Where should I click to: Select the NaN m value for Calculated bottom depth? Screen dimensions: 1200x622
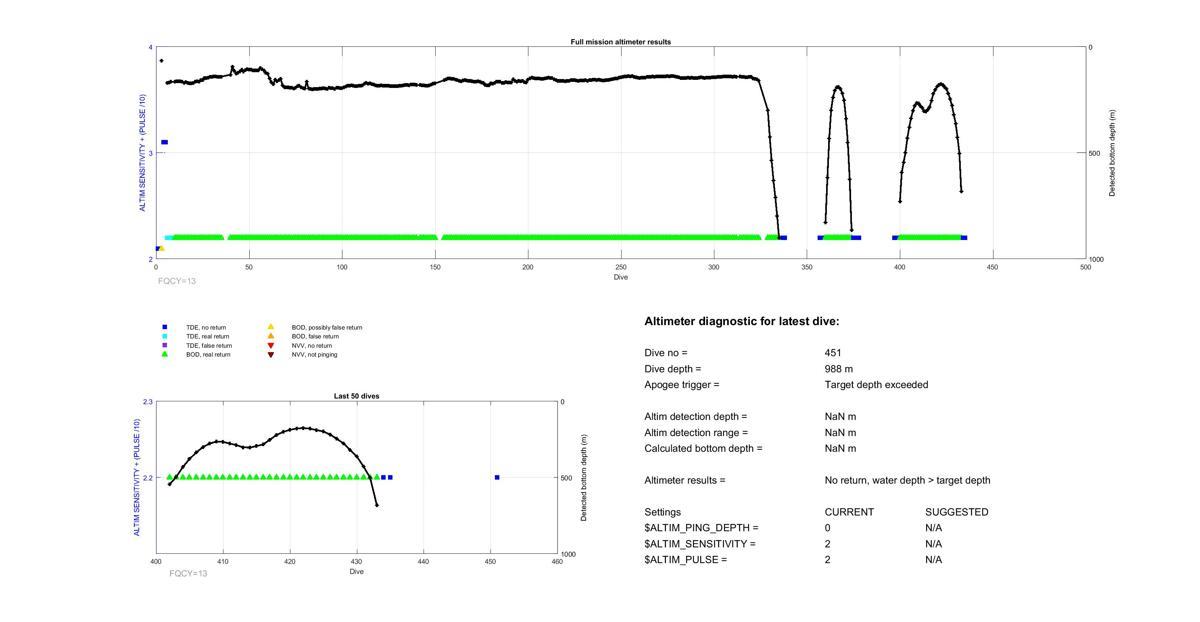point(841,449)
